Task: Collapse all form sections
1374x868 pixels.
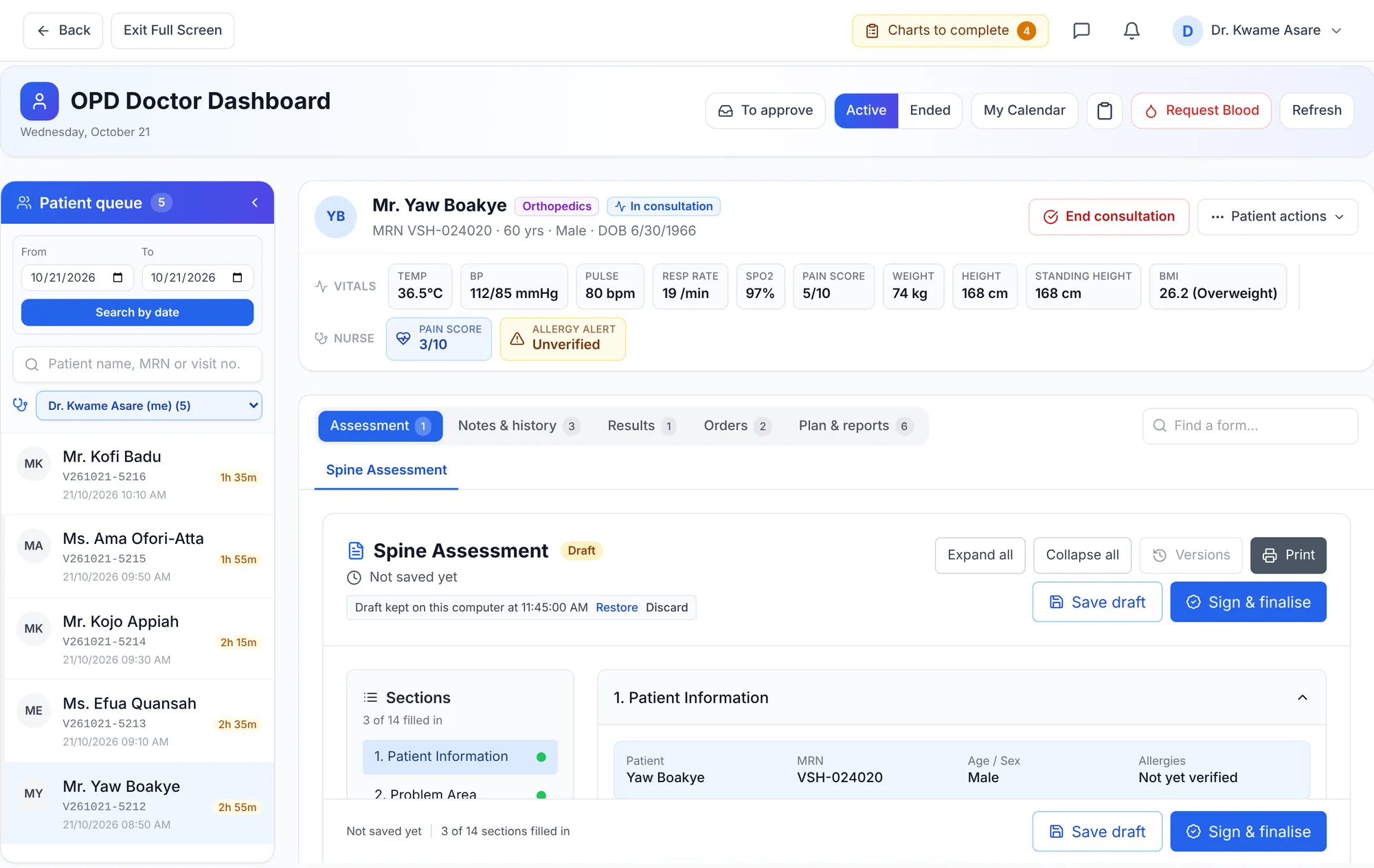Action: tap(1082, 555)
